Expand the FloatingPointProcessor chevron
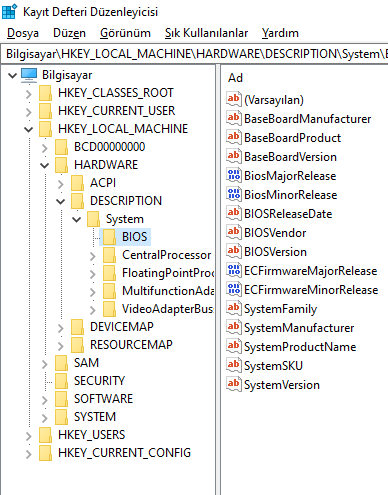 (x=93, y=274)
